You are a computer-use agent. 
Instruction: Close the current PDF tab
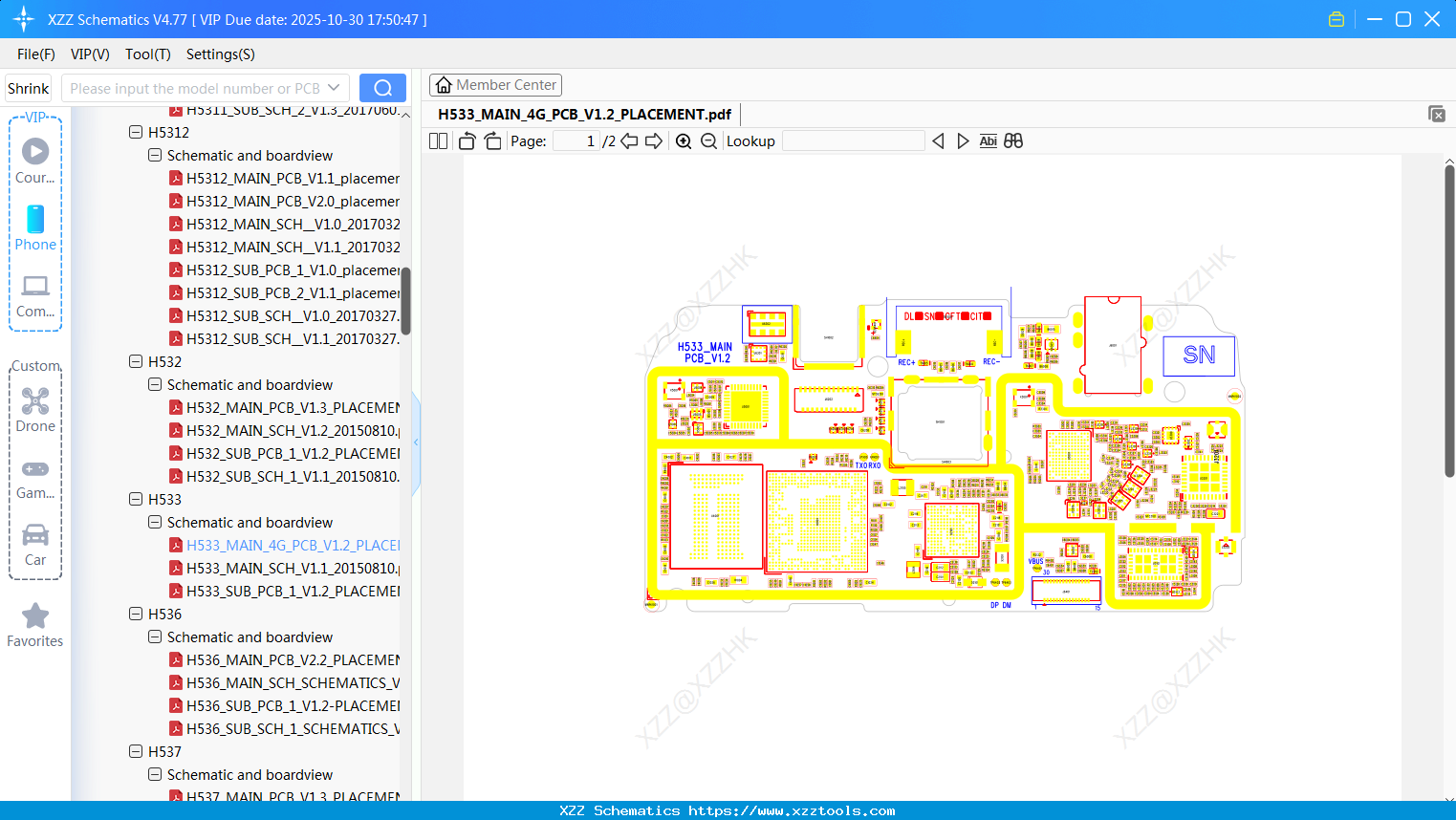pos(1437,114)
